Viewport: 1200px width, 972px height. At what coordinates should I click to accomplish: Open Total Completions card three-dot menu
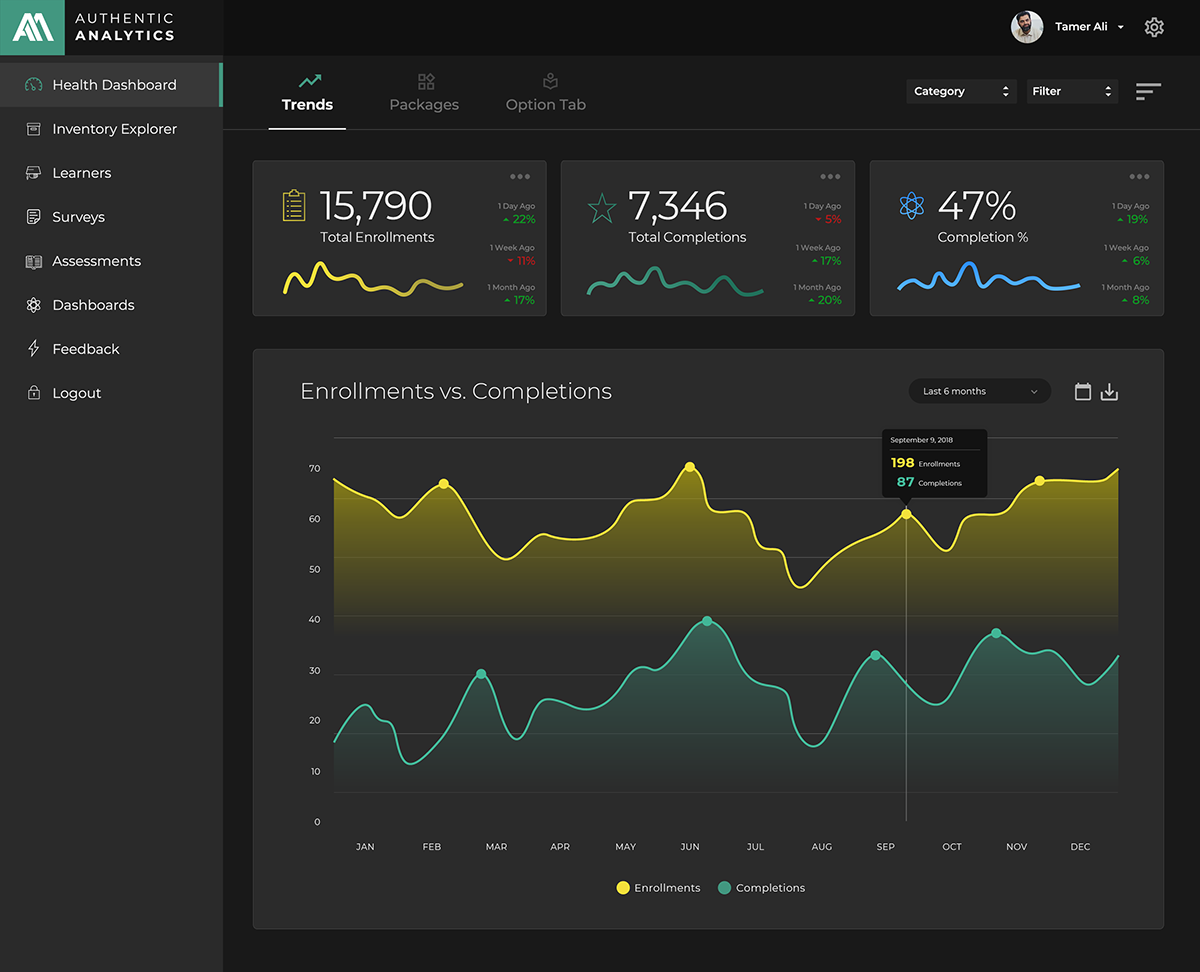point(830,177)
